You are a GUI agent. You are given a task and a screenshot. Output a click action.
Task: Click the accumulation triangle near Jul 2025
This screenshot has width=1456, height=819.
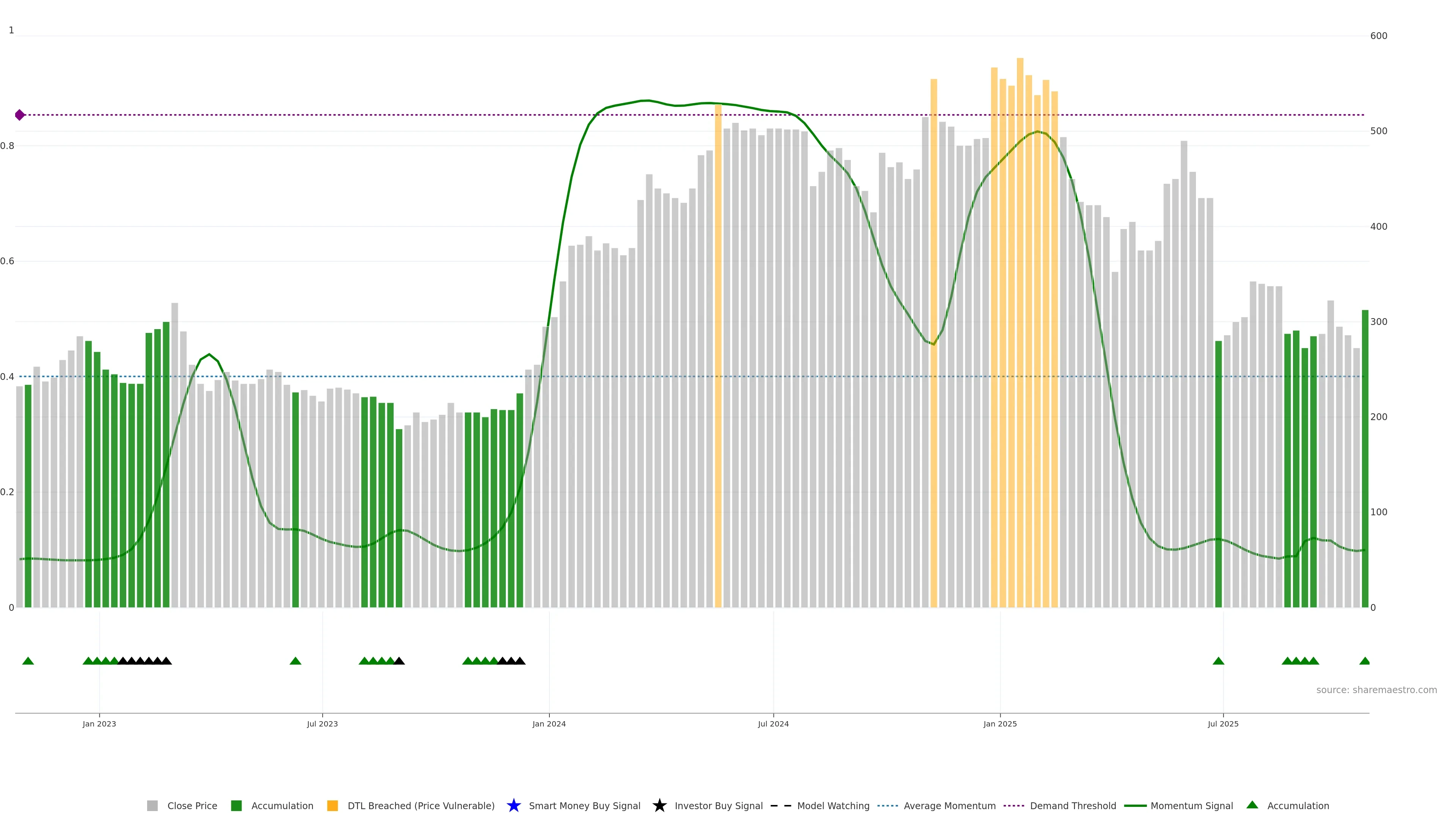coord(1218,661)
